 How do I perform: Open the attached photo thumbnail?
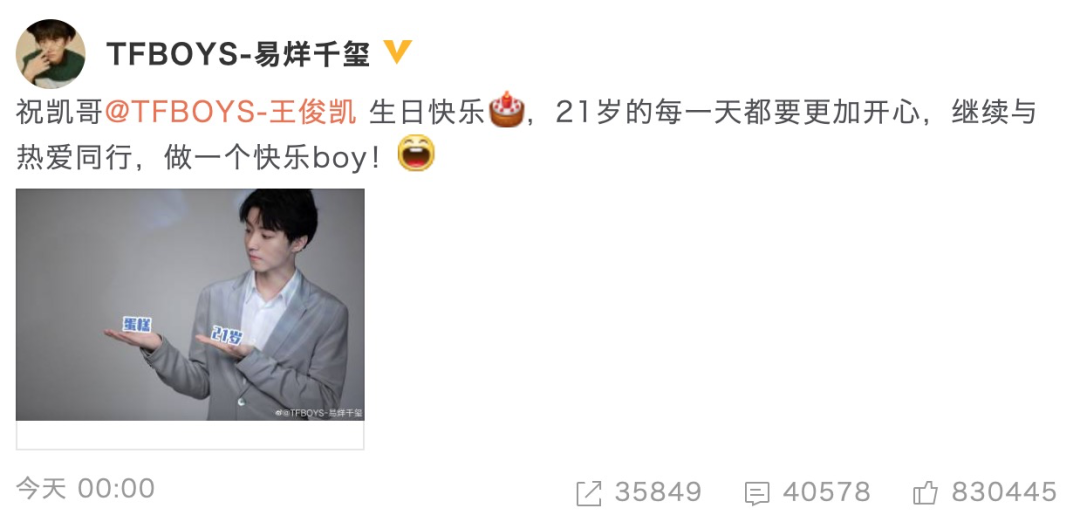190,304
